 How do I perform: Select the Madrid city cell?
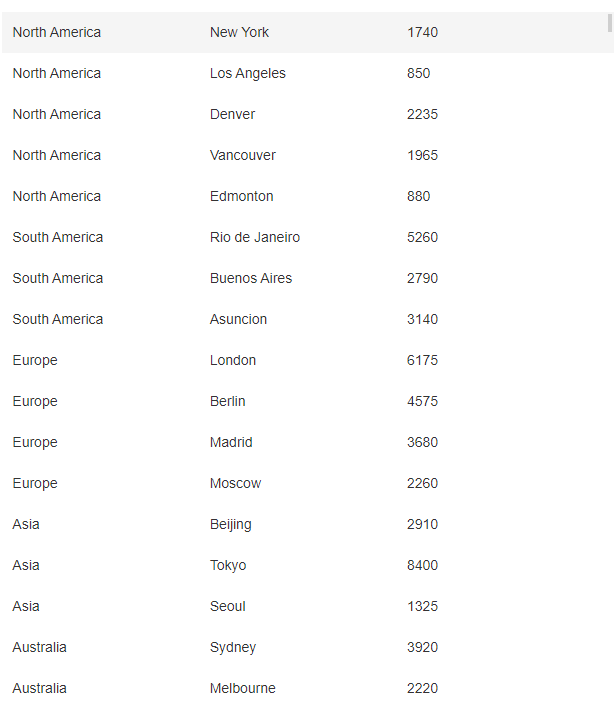tap(231, 442)
